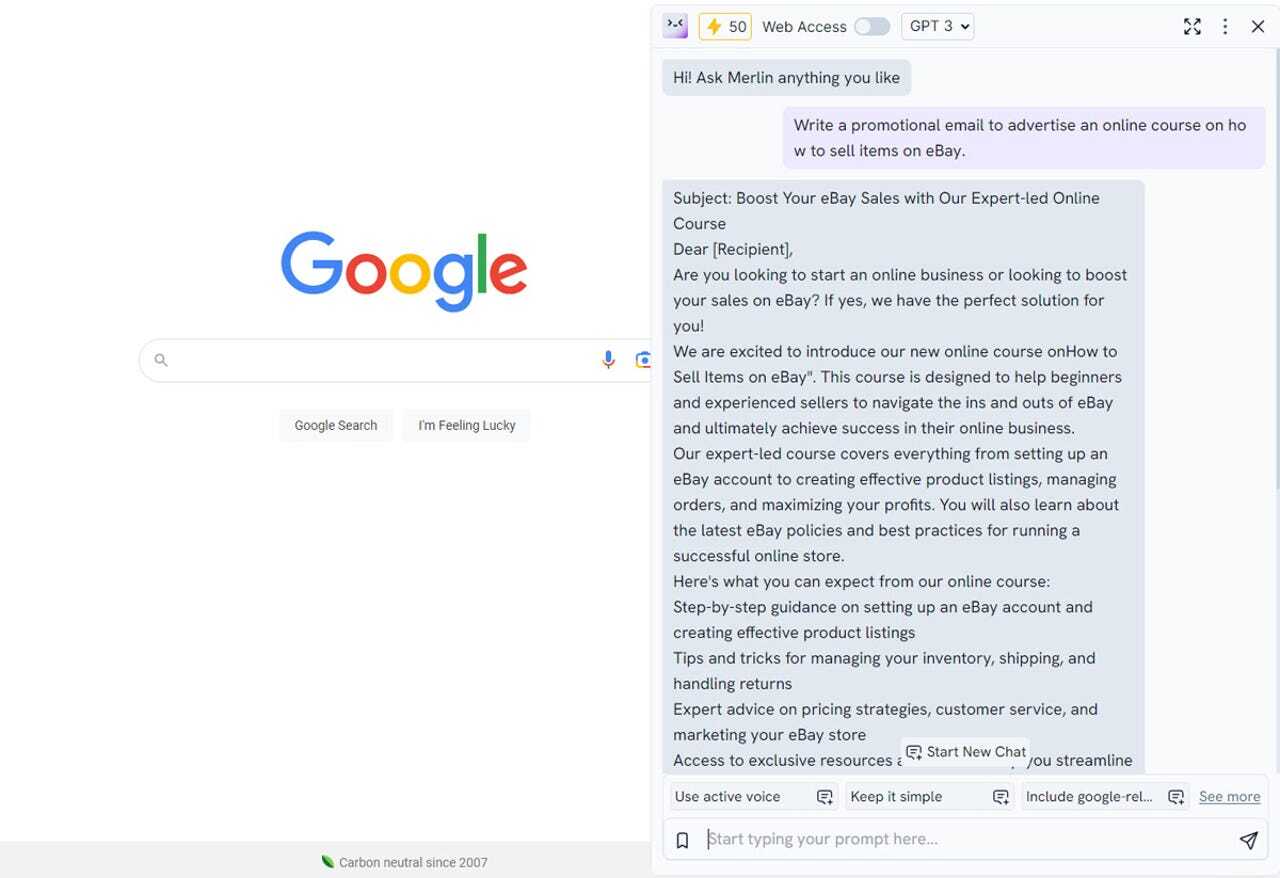Open the three-dot options menu
Viewport: 1280px width, 878px height.
click(1225, 27)
